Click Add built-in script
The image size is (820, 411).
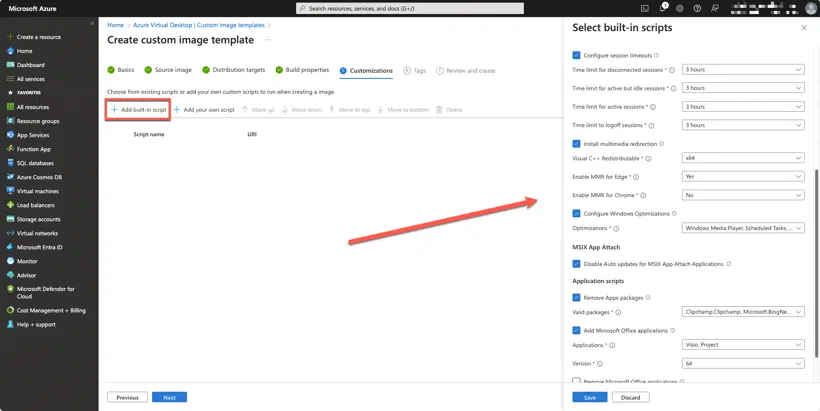pyautogui.click(x=139, y=110)
